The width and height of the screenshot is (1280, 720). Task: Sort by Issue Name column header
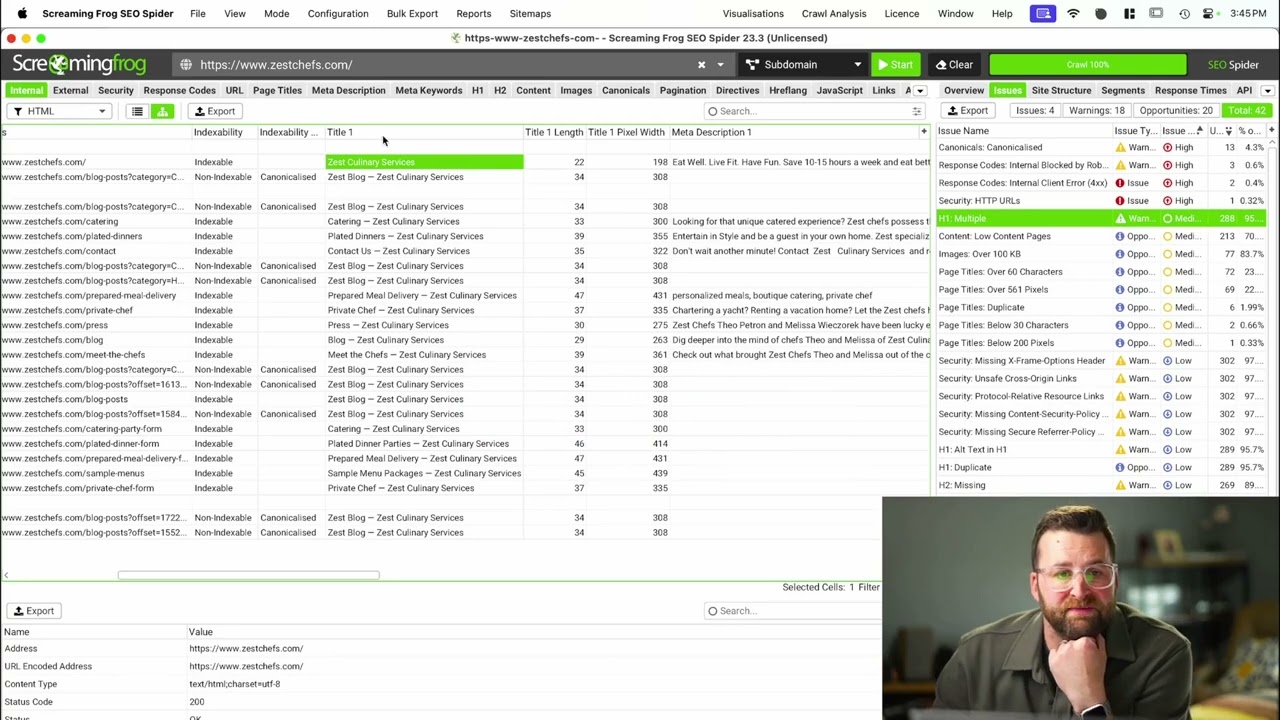point(1022,131)
